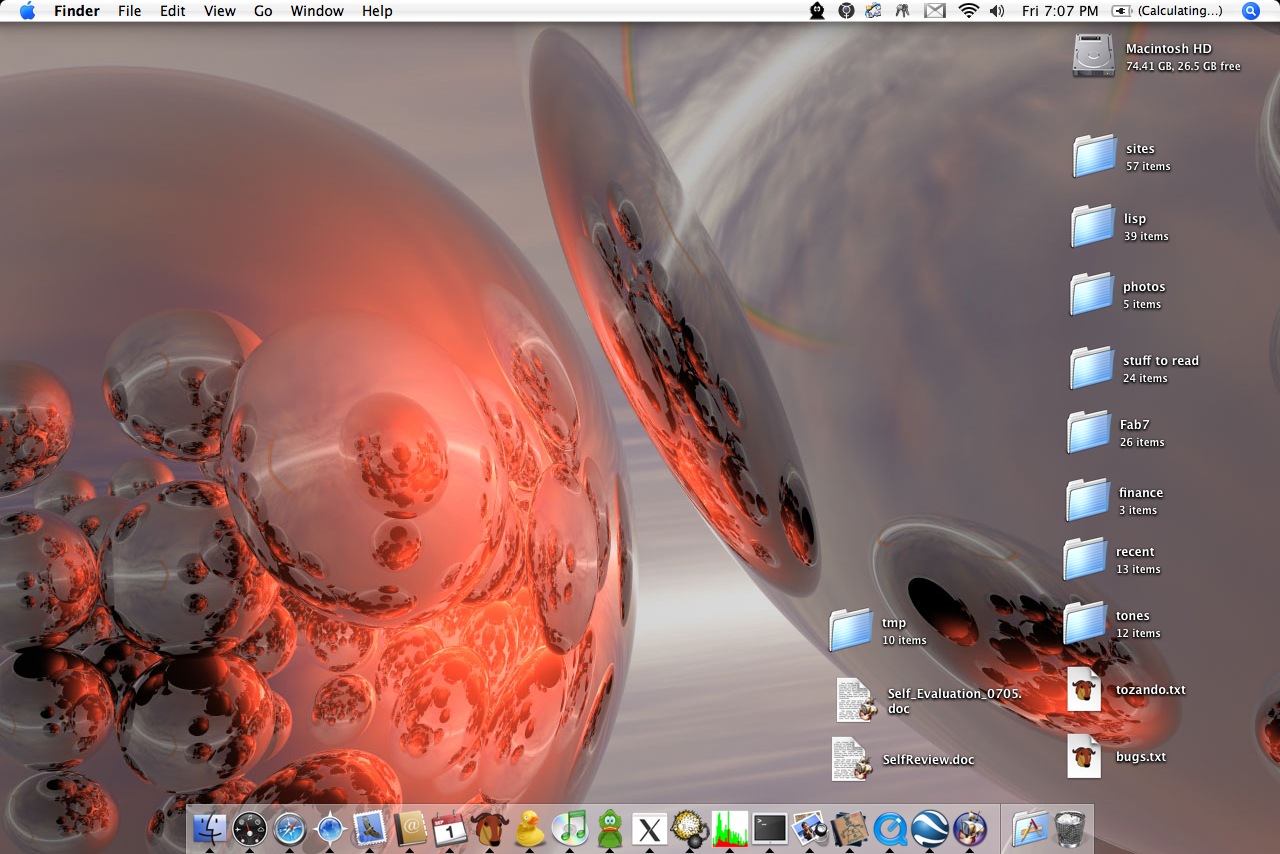Launch QuickTime Player from the Dock
1280x854 pixels.
pos(890,828)
